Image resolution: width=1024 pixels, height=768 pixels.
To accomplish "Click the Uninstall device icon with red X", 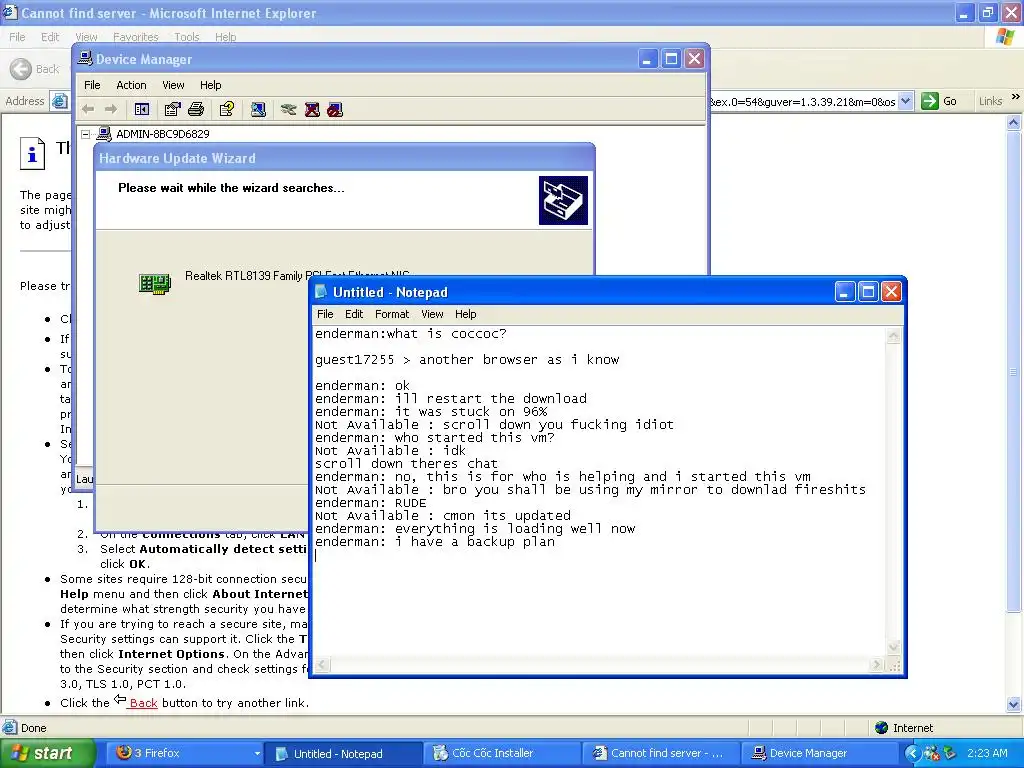I will tap(312, 110).
